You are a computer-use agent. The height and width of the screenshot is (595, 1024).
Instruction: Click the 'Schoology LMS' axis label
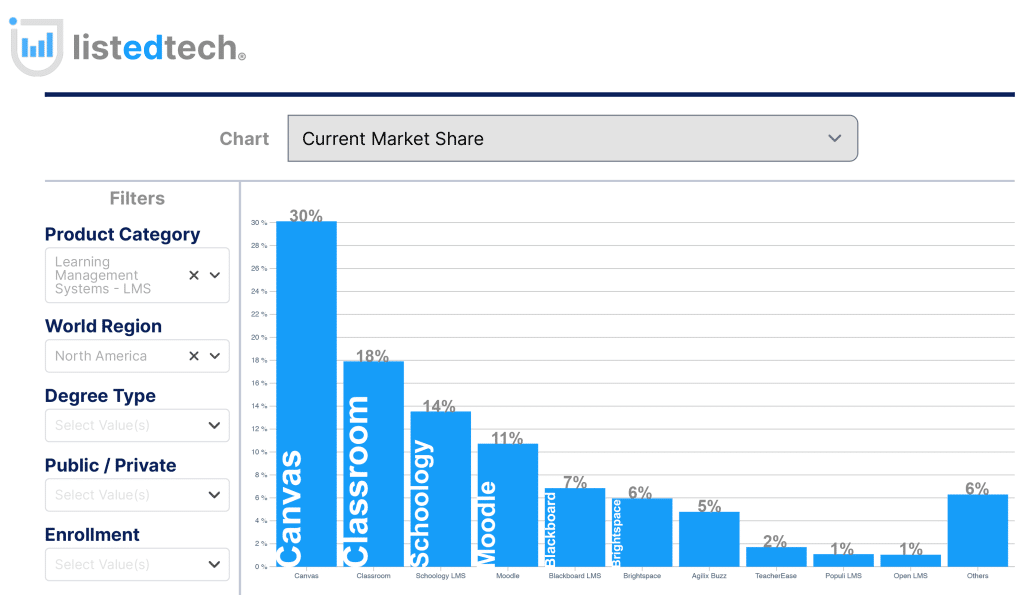click(x=441, y=575)
